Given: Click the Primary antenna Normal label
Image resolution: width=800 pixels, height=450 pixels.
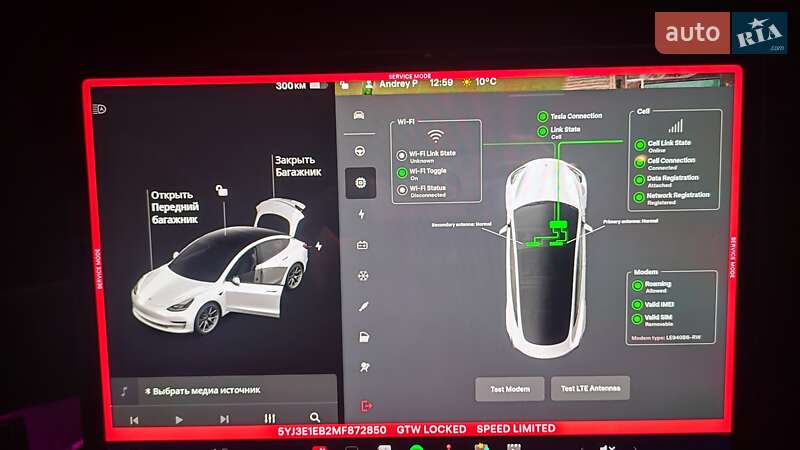Looking at the screenshot, I should click(631, 221).
